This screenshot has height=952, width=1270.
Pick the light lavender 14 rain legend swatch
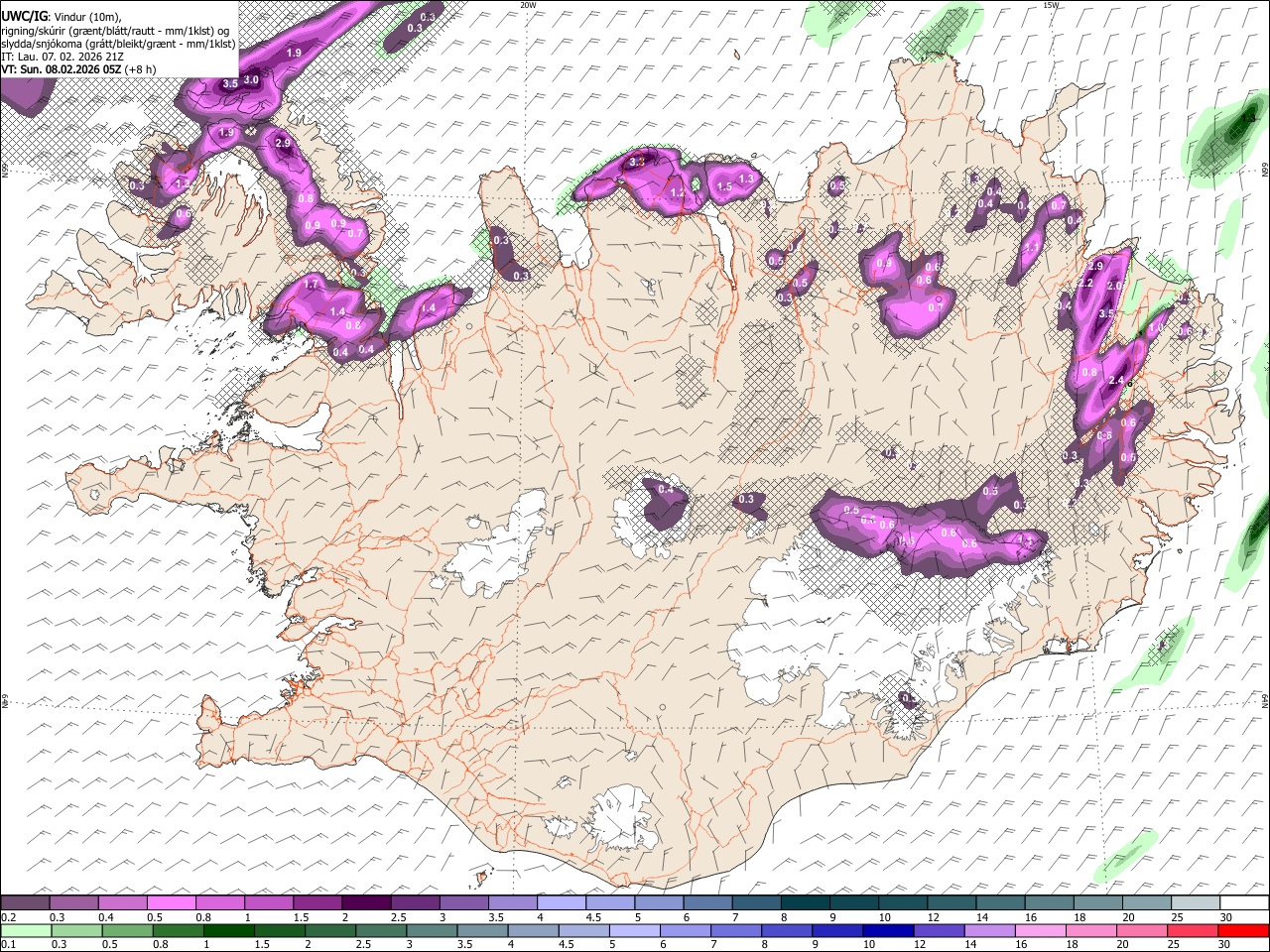(x=988, y=931)
